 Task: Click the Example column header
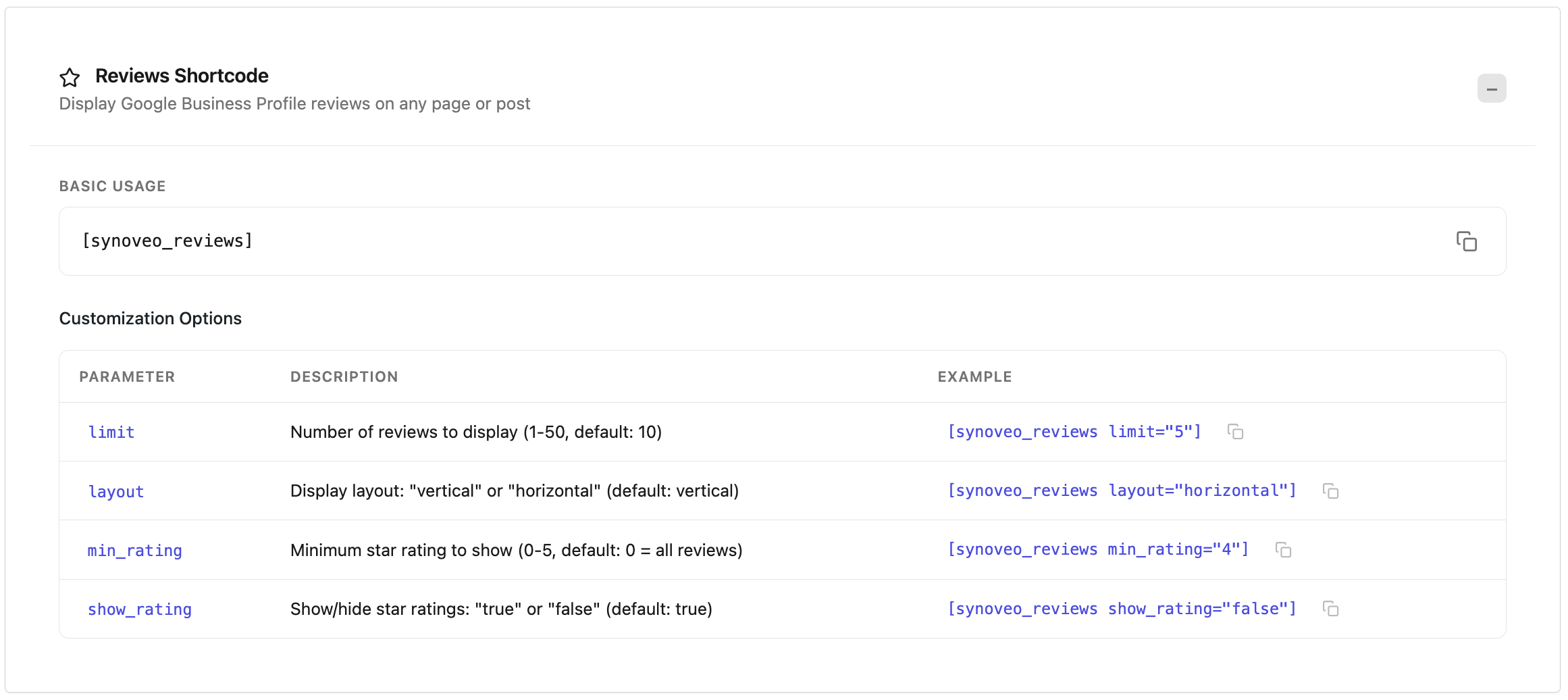[x=974, y=377]
